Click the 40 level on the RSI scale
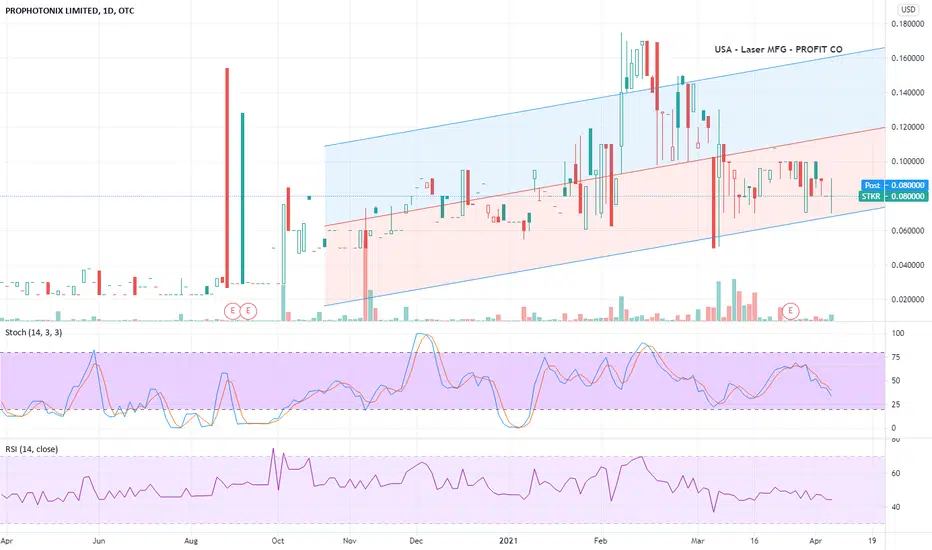 point(896,507)
